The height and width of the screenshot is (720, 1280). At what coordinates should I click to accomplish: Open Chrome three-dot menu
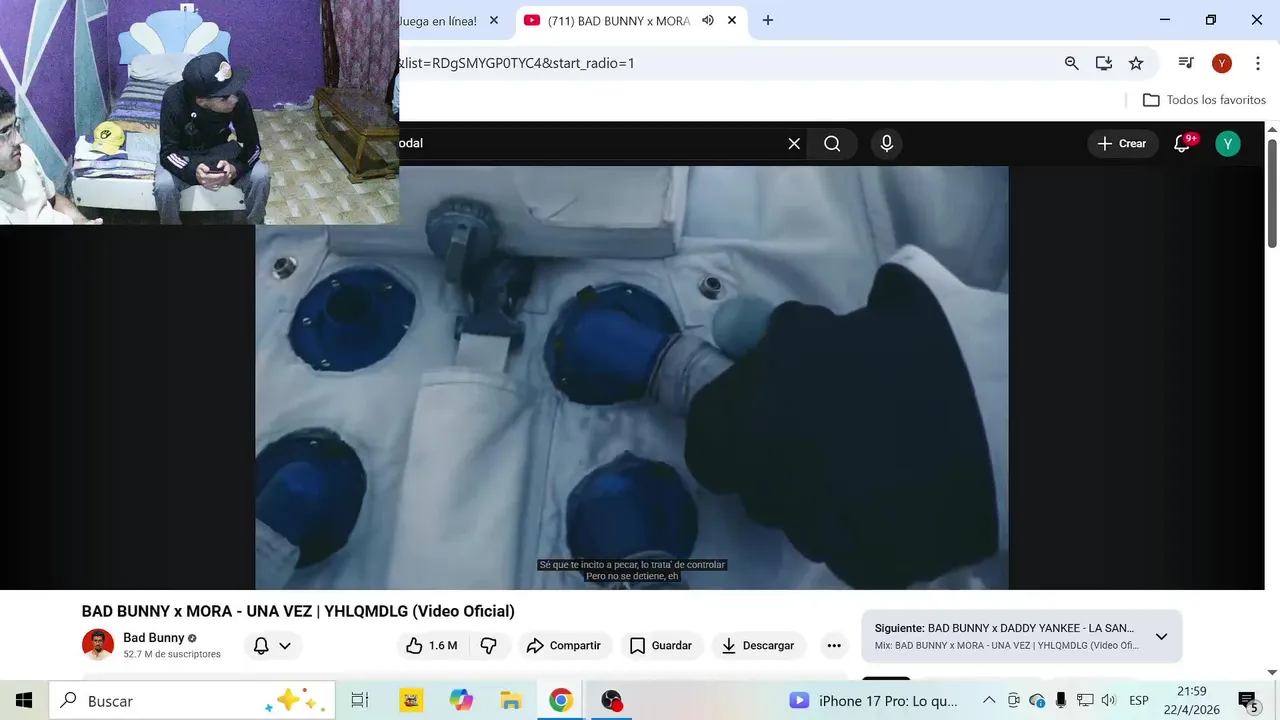1258,63
